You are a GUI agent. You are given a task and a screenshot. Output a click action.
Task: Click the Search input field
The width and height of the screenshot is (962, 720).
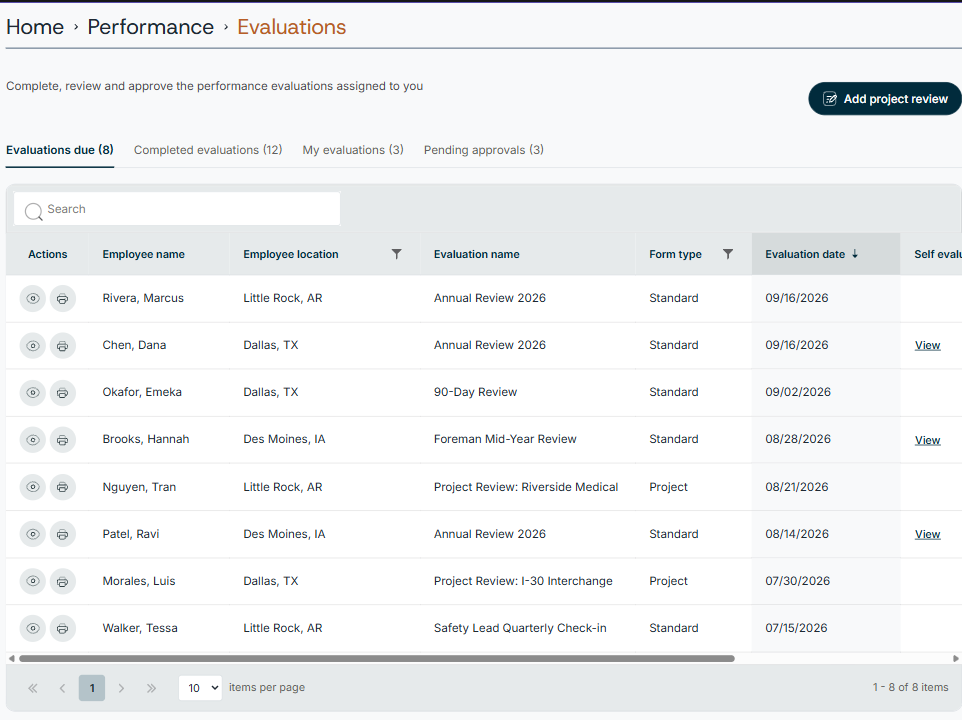(177, 209)
